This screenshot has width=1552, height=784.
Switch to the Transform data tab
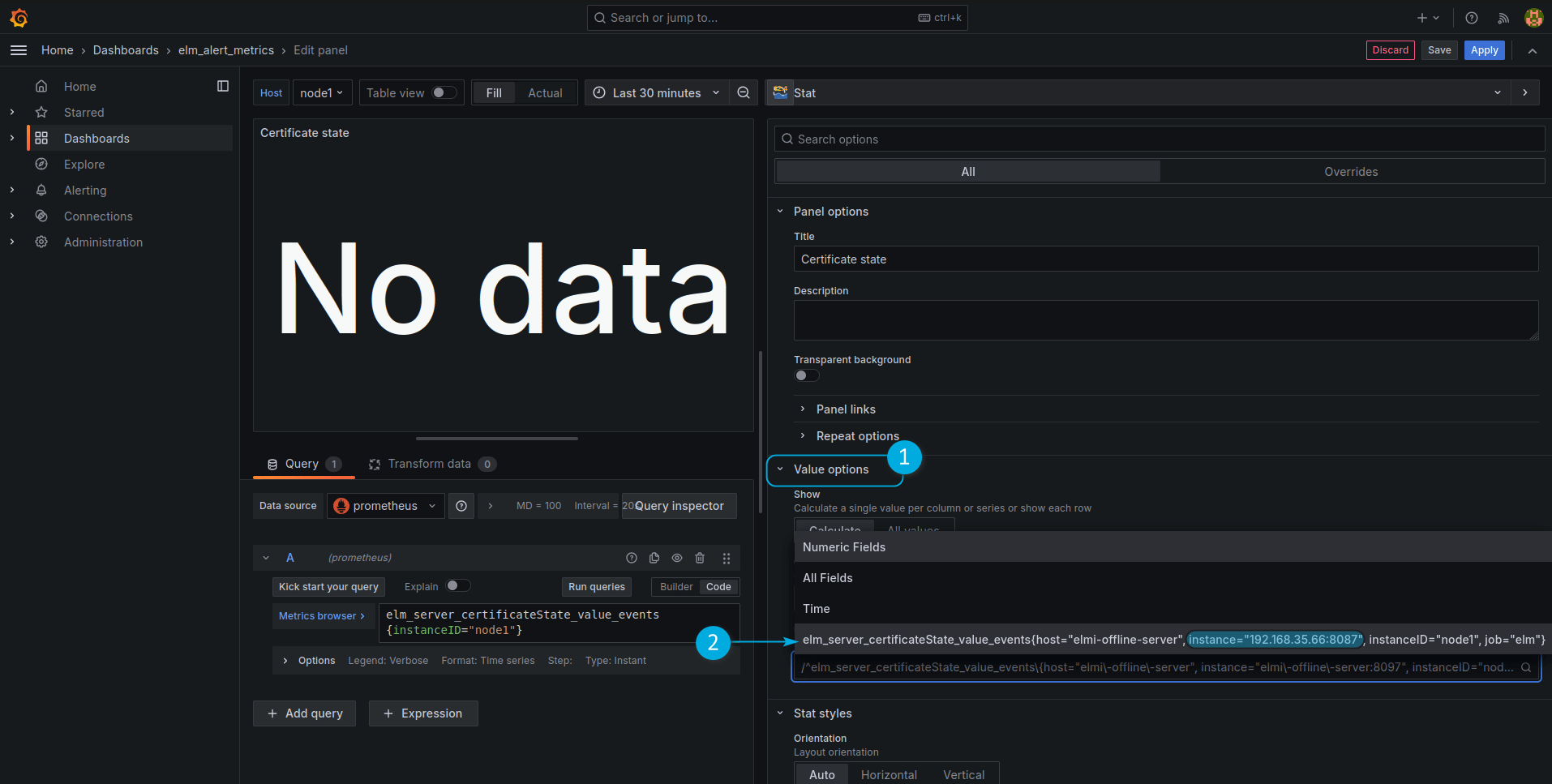(429, 464)
